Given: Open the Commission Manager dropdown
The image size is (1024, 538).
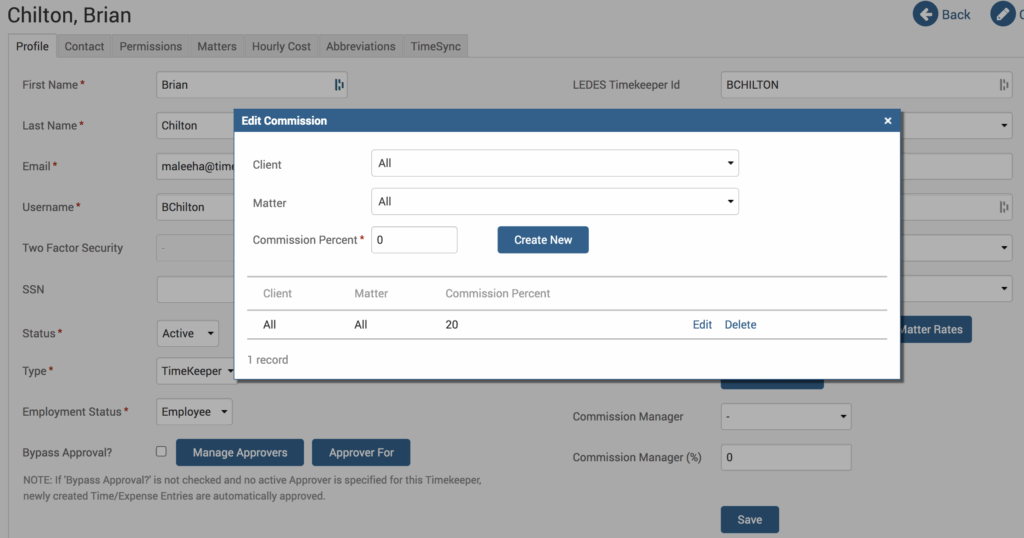Looking at the screenshot, I should tap(785, 416).
